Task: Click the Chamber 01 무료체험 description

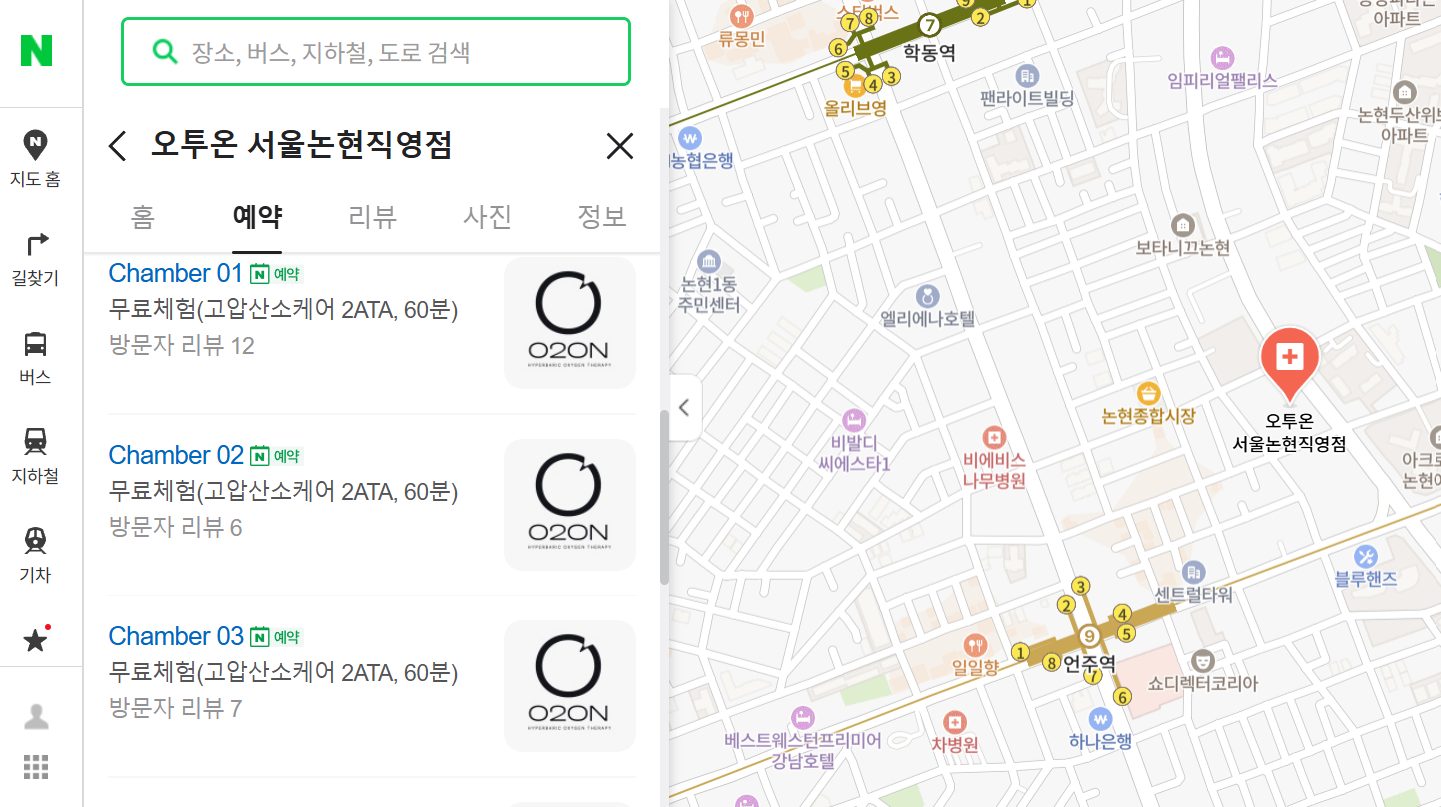Action: coord(283,310)
